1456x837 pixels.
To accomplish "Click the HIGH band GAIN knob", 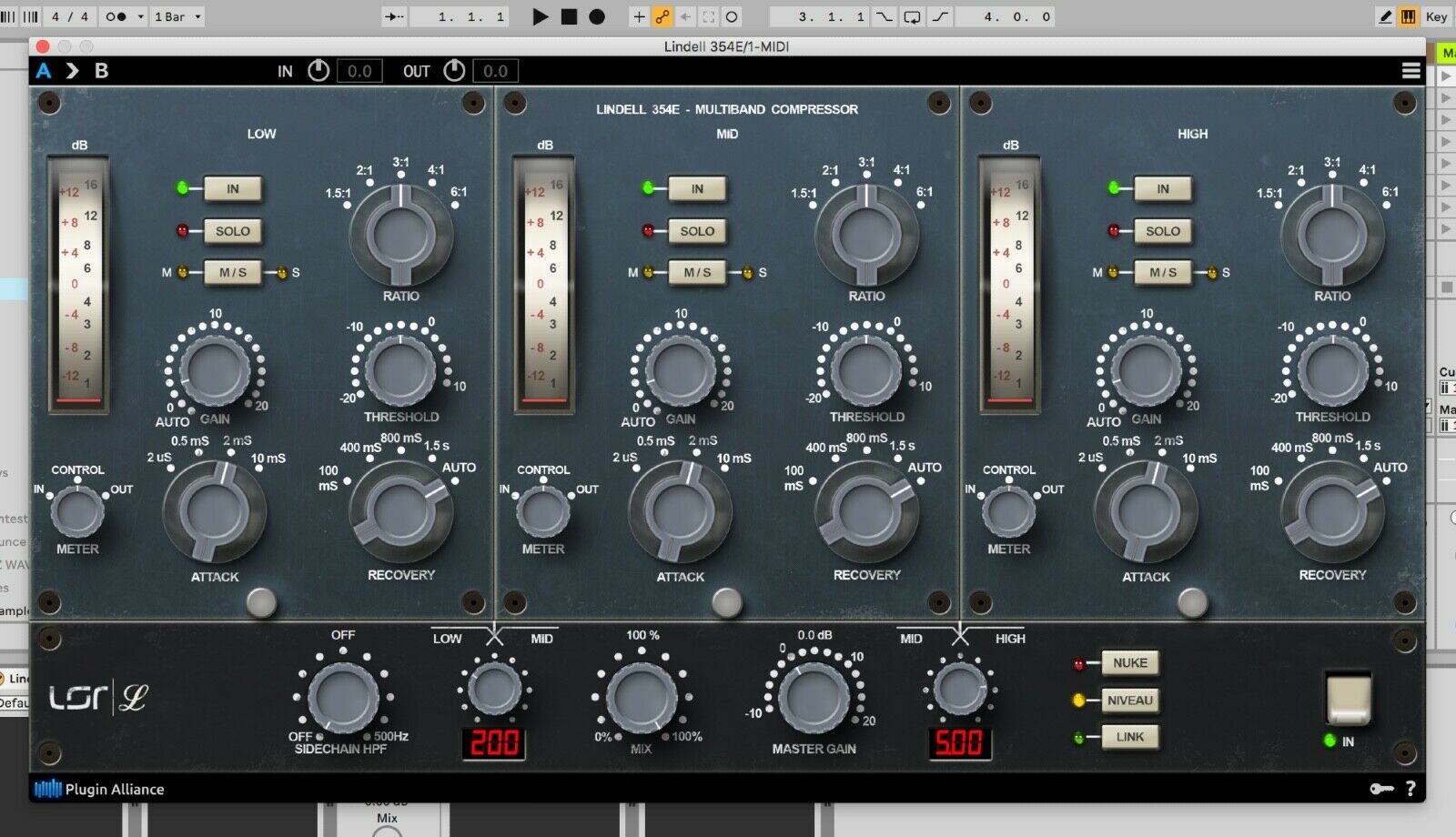I will [1147, 369].
